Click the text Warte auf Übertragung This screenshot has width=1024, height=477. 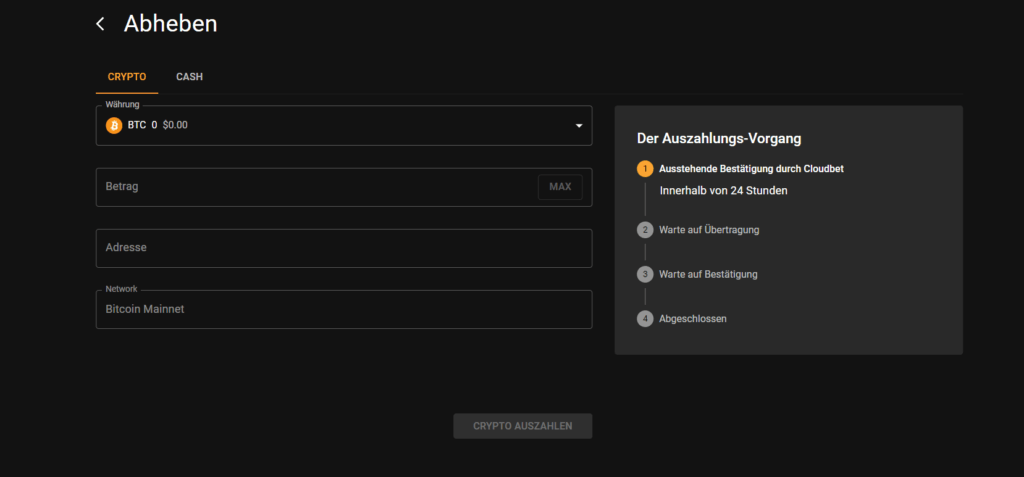[709, 230]
